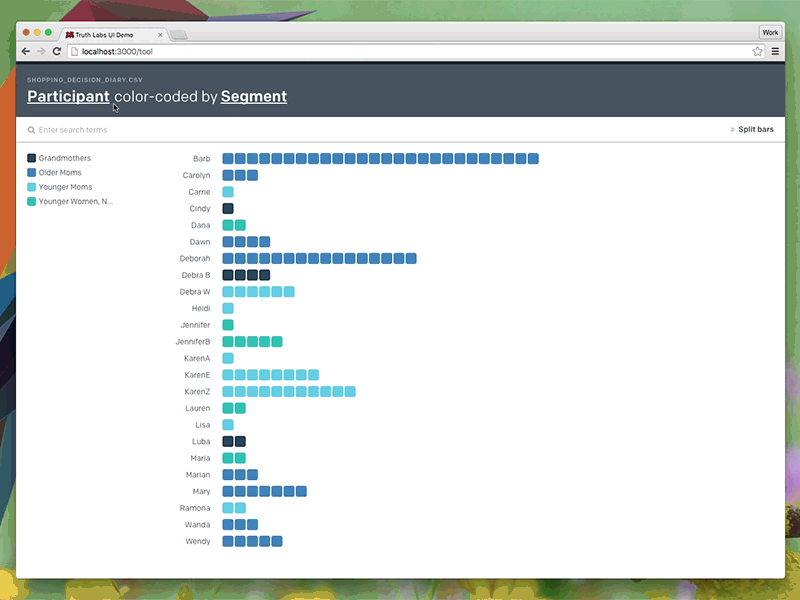Select the Younger Moms legend label
Screen dimensions: 800x600
pos(65,187)
